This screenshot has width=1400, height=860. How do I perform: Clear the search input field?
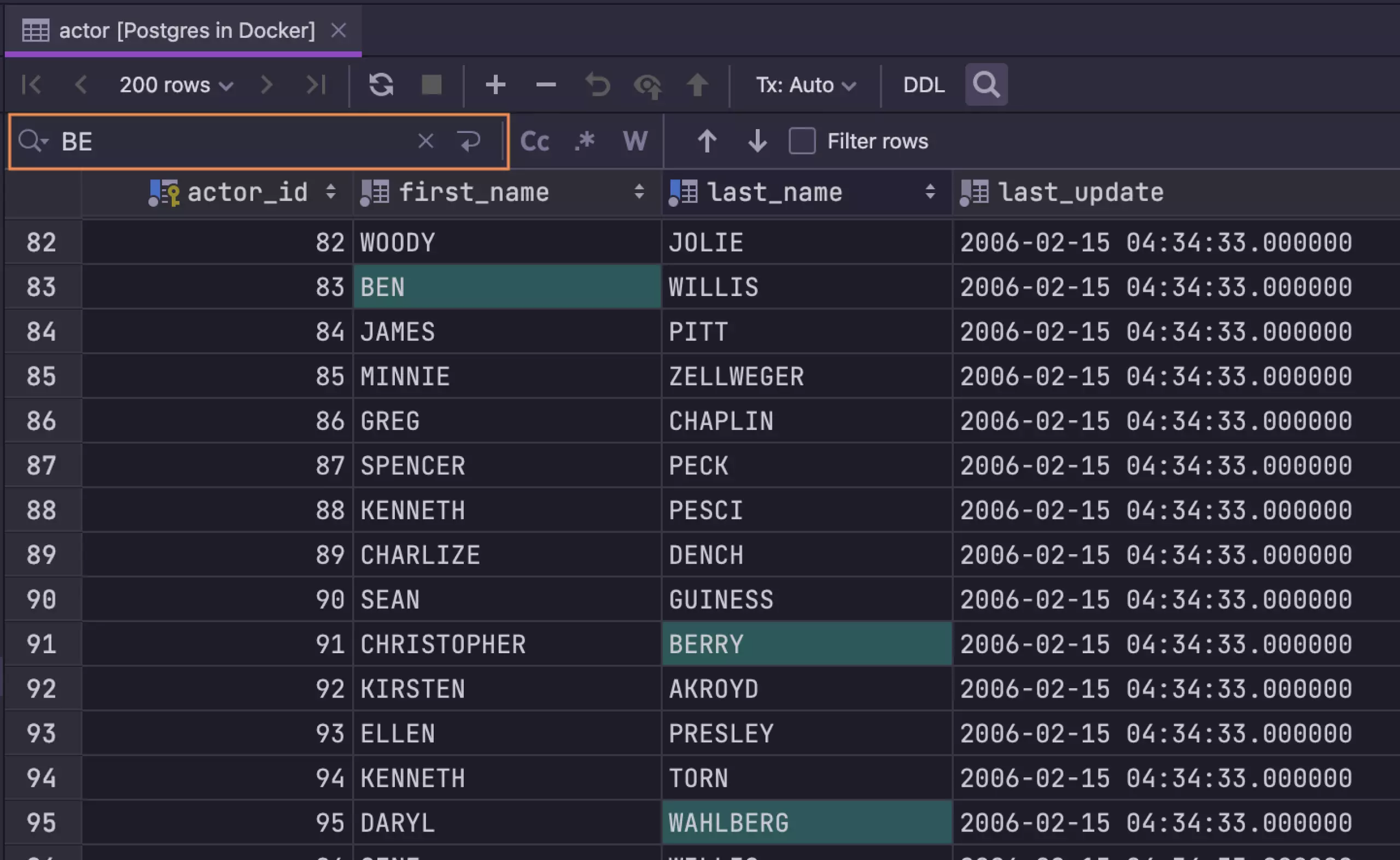tap(425, 140)
